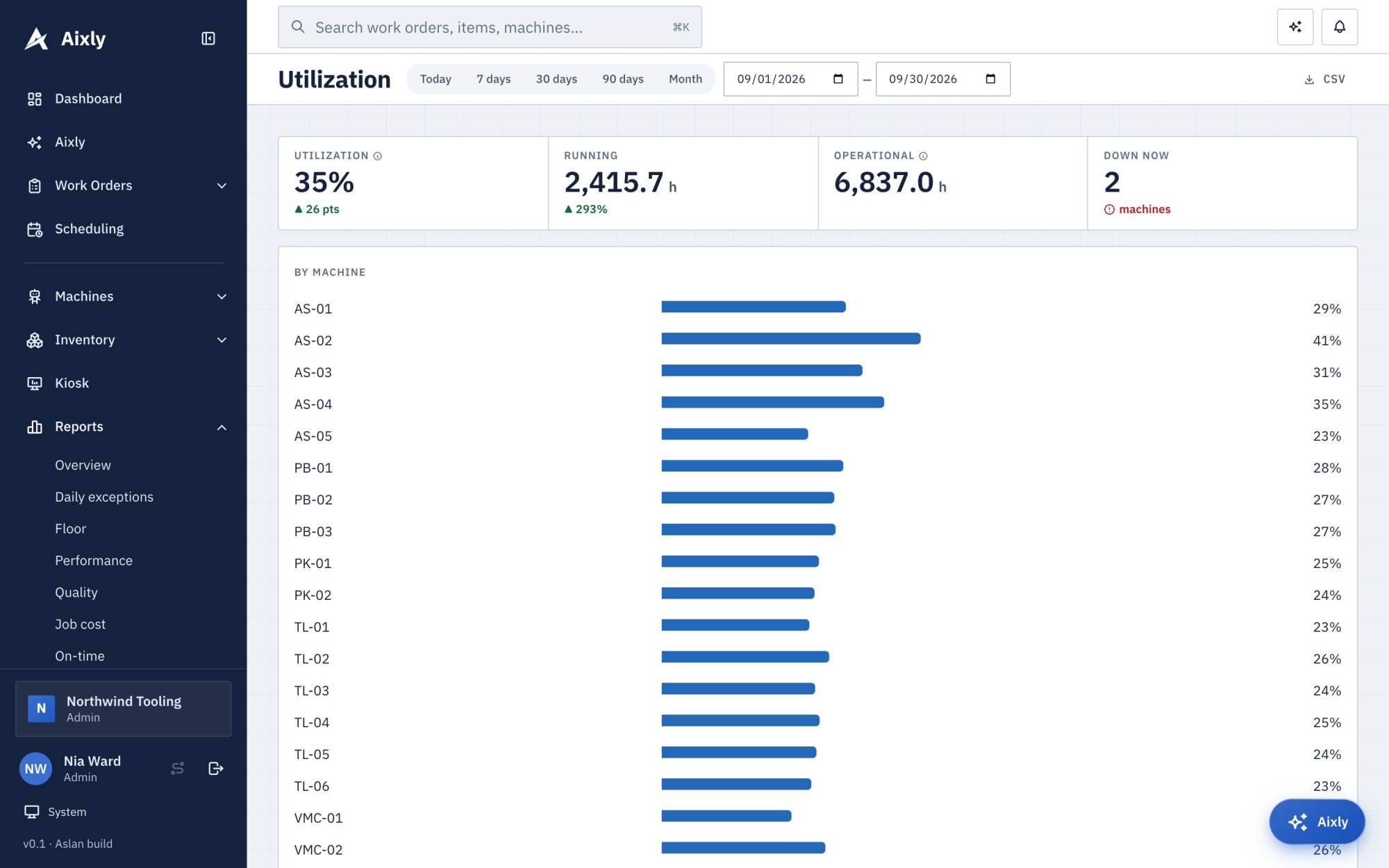
Task: Open the end date calendar picker icon
Action: [990, 79]
